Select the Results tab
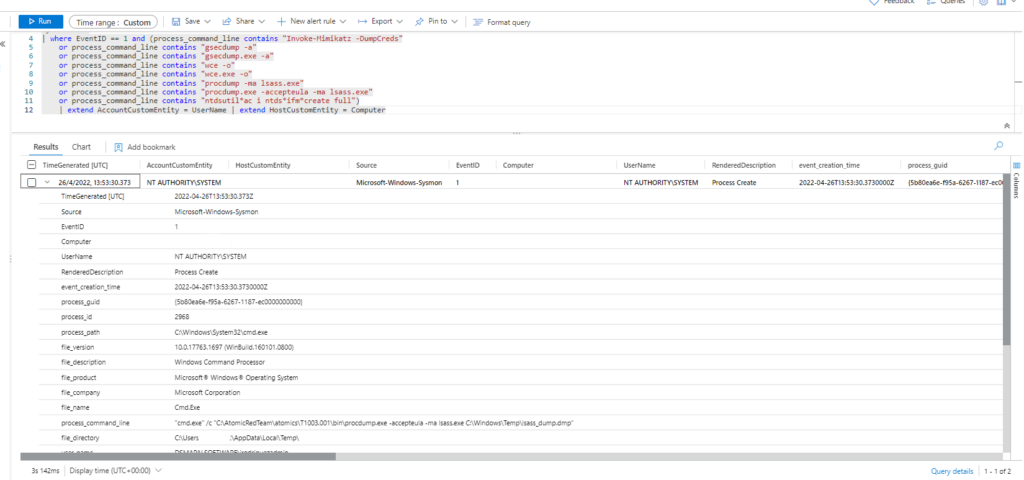Screen dimensions: 1024x480 coord(46,146)
